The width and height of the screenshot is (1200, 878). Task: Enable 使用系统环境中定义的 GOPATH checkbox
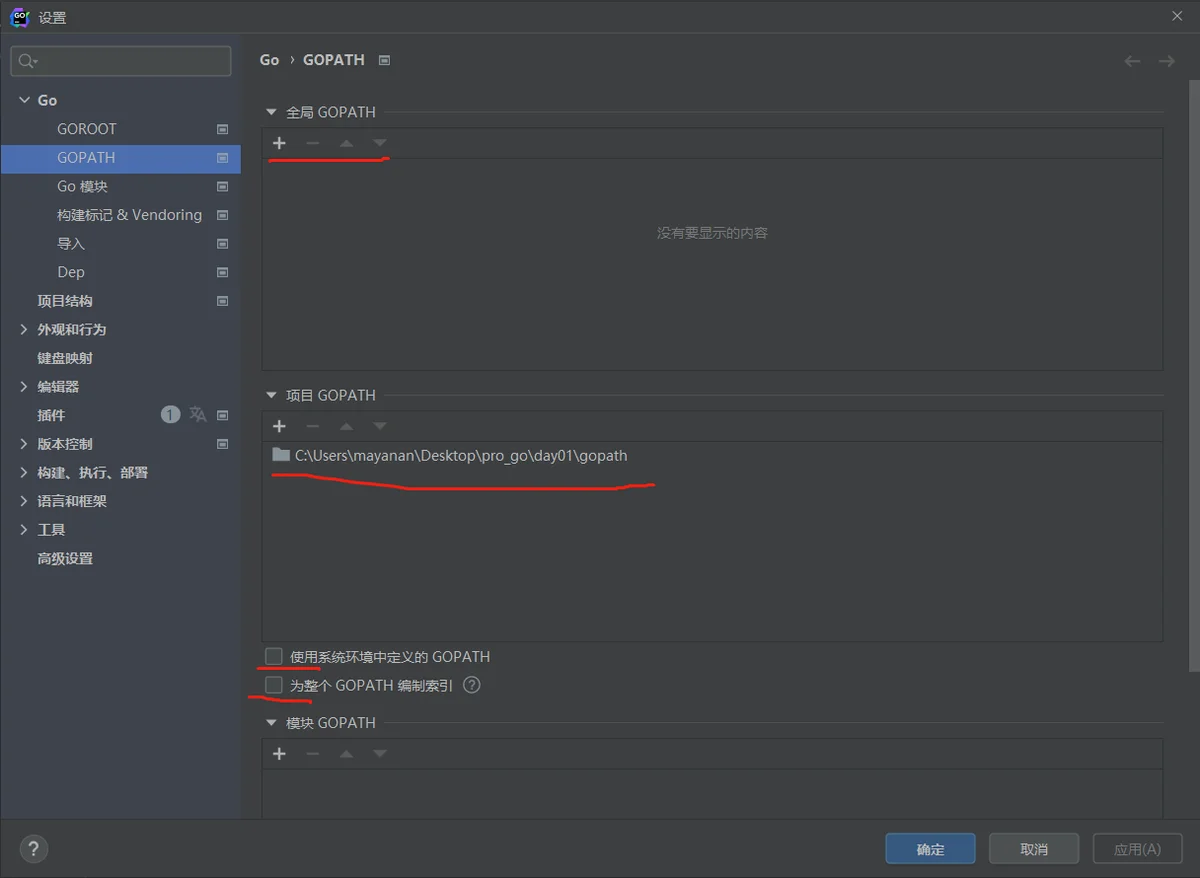[274, 657]
